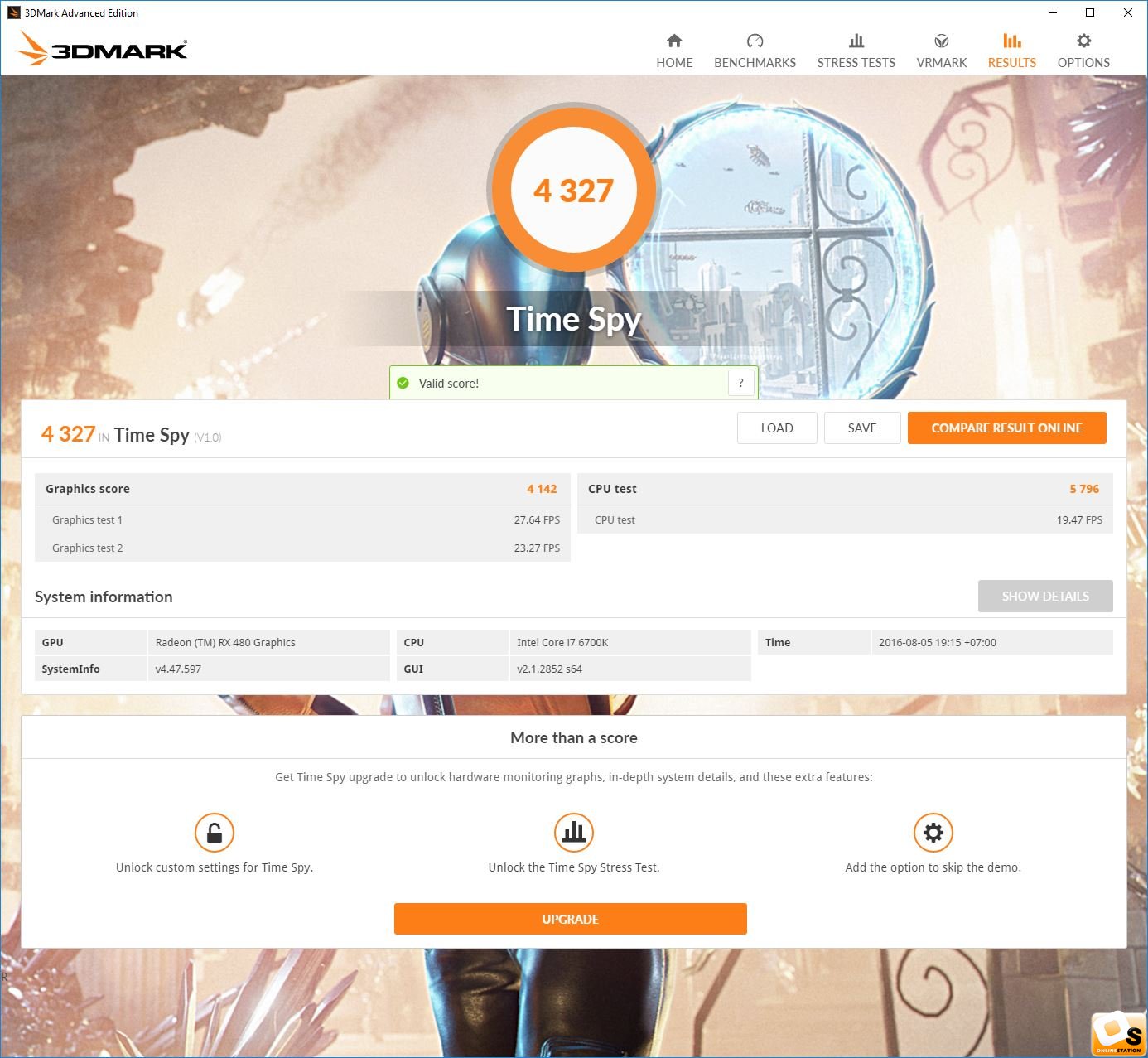1148x1058 pixels.
Task: Click Radeon (TM) RX 480 Graphics text
Action: click(225, 642)
